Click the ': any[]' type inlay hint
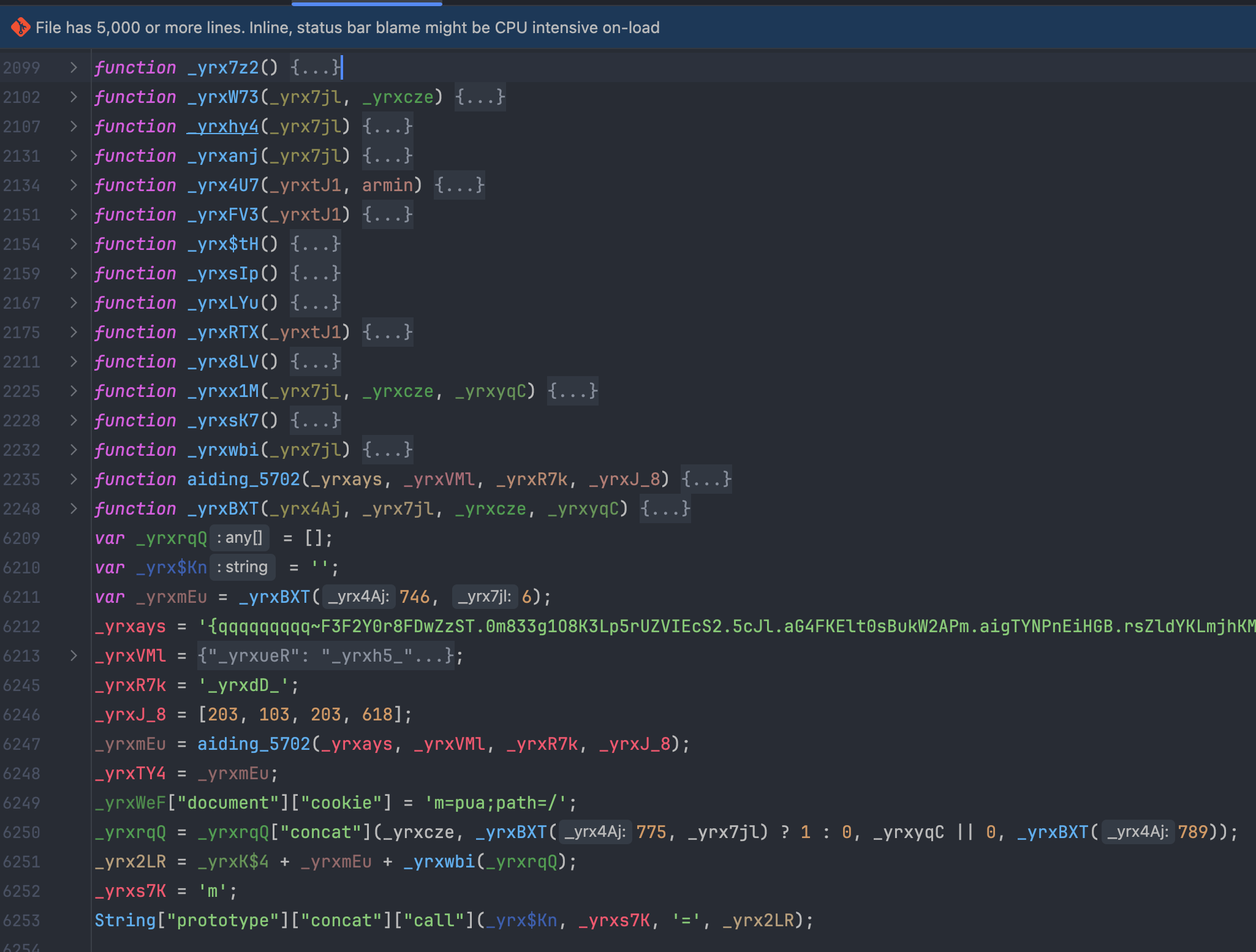 240,538
